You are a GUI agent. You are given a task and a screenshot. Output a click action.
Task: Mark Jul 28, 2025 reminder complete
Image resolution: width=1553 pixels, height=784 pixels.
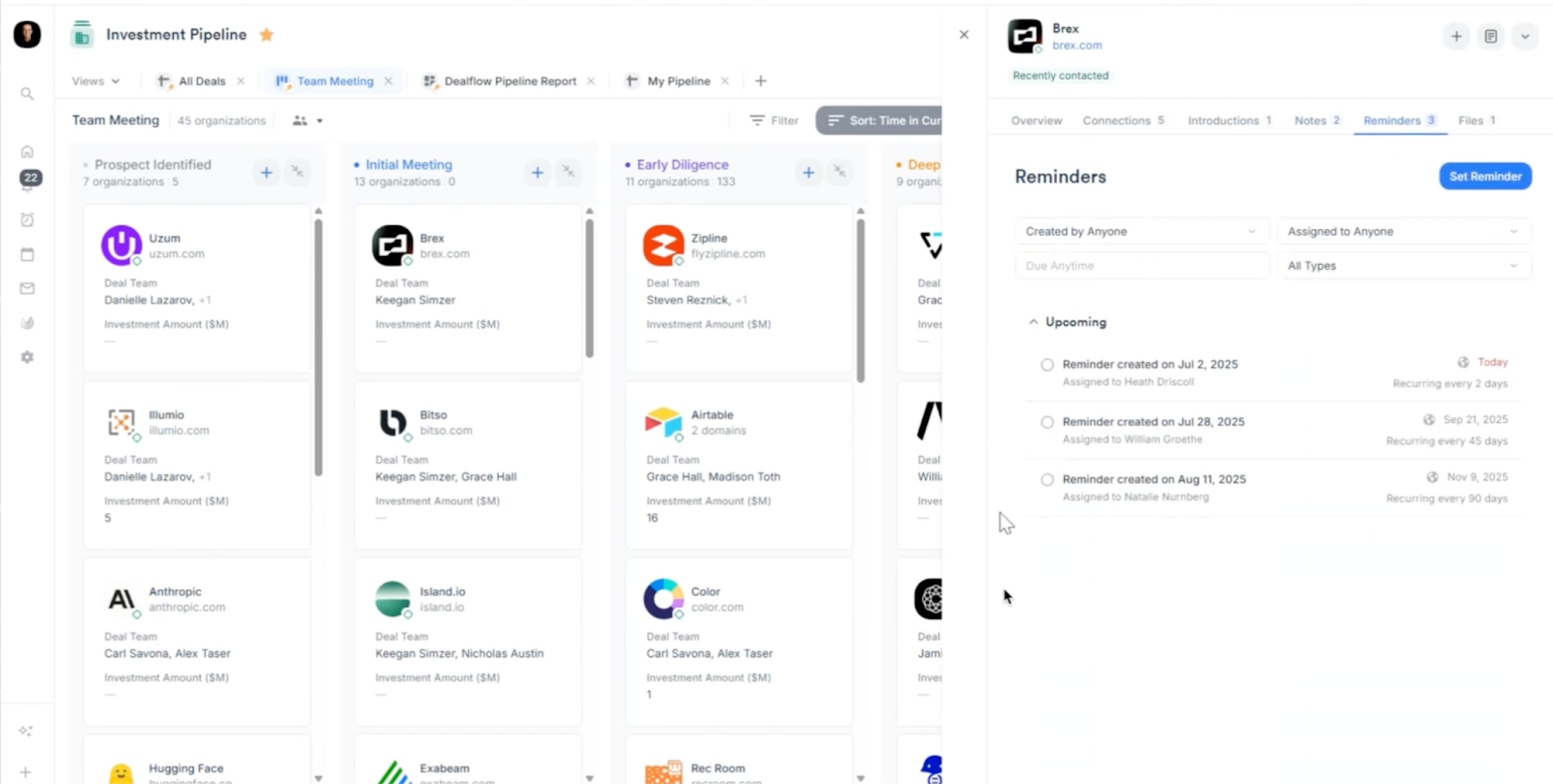1047,422
